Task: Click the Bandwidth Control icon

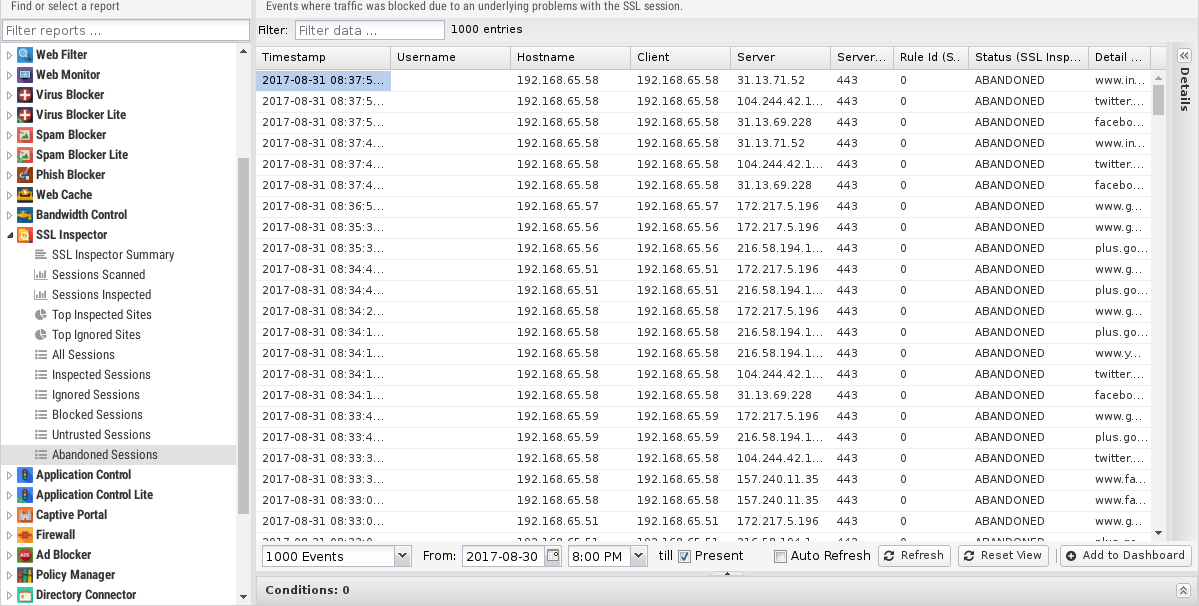Action: click(25, 215)
